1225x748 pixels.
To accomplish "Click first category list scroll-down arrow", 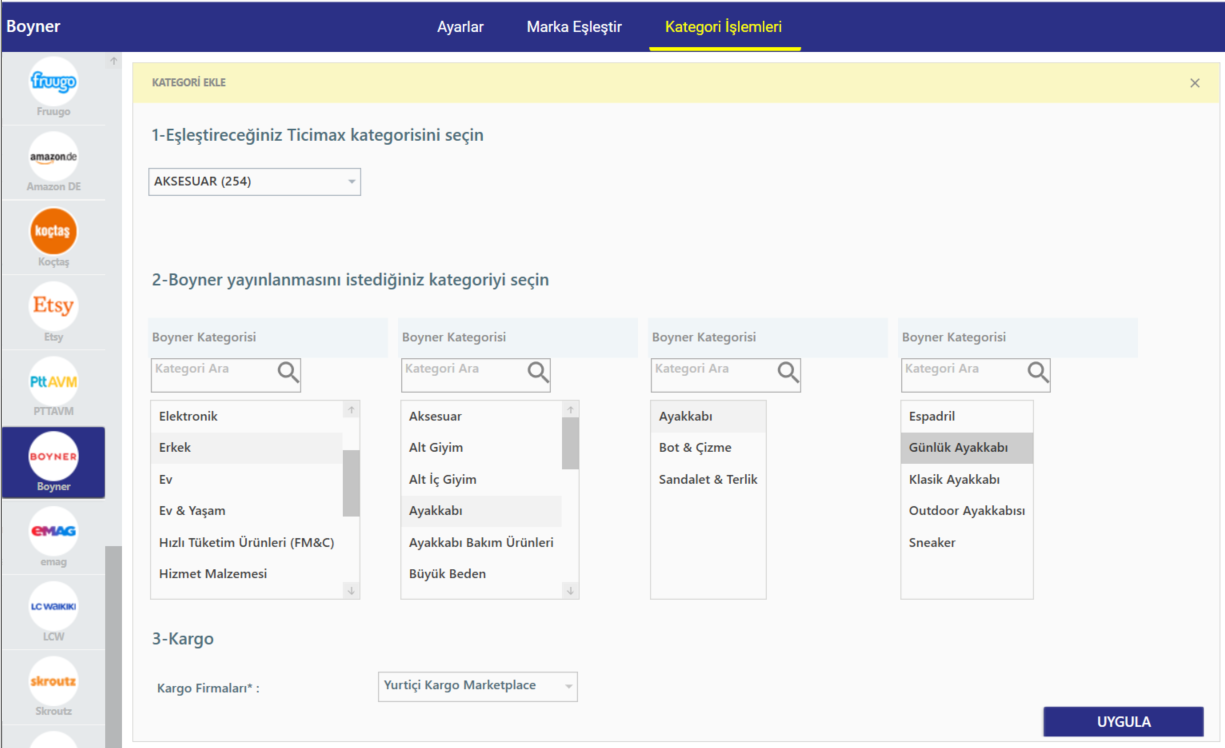I will [351, 591].
